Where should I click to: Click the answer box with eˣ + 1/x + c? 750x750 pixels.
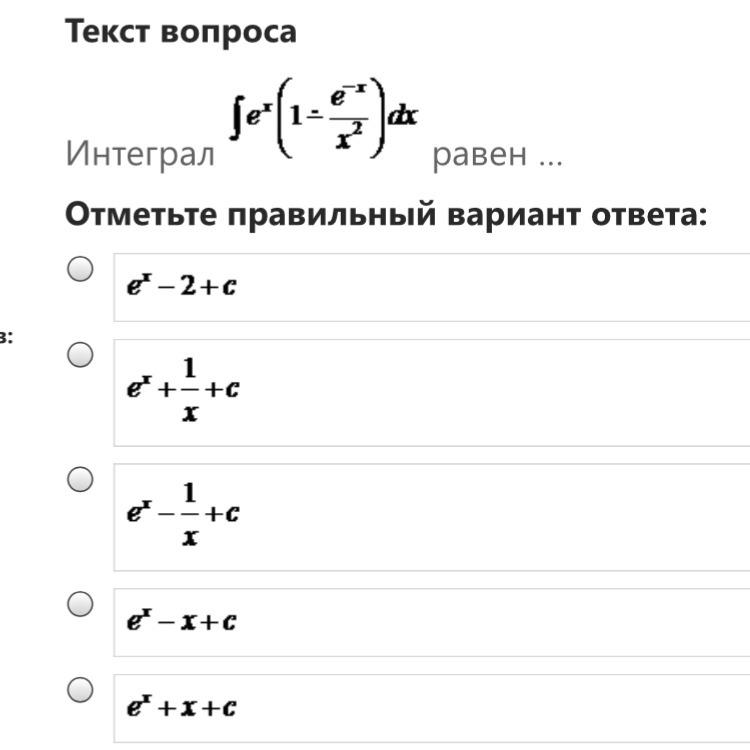coord(431,393)
